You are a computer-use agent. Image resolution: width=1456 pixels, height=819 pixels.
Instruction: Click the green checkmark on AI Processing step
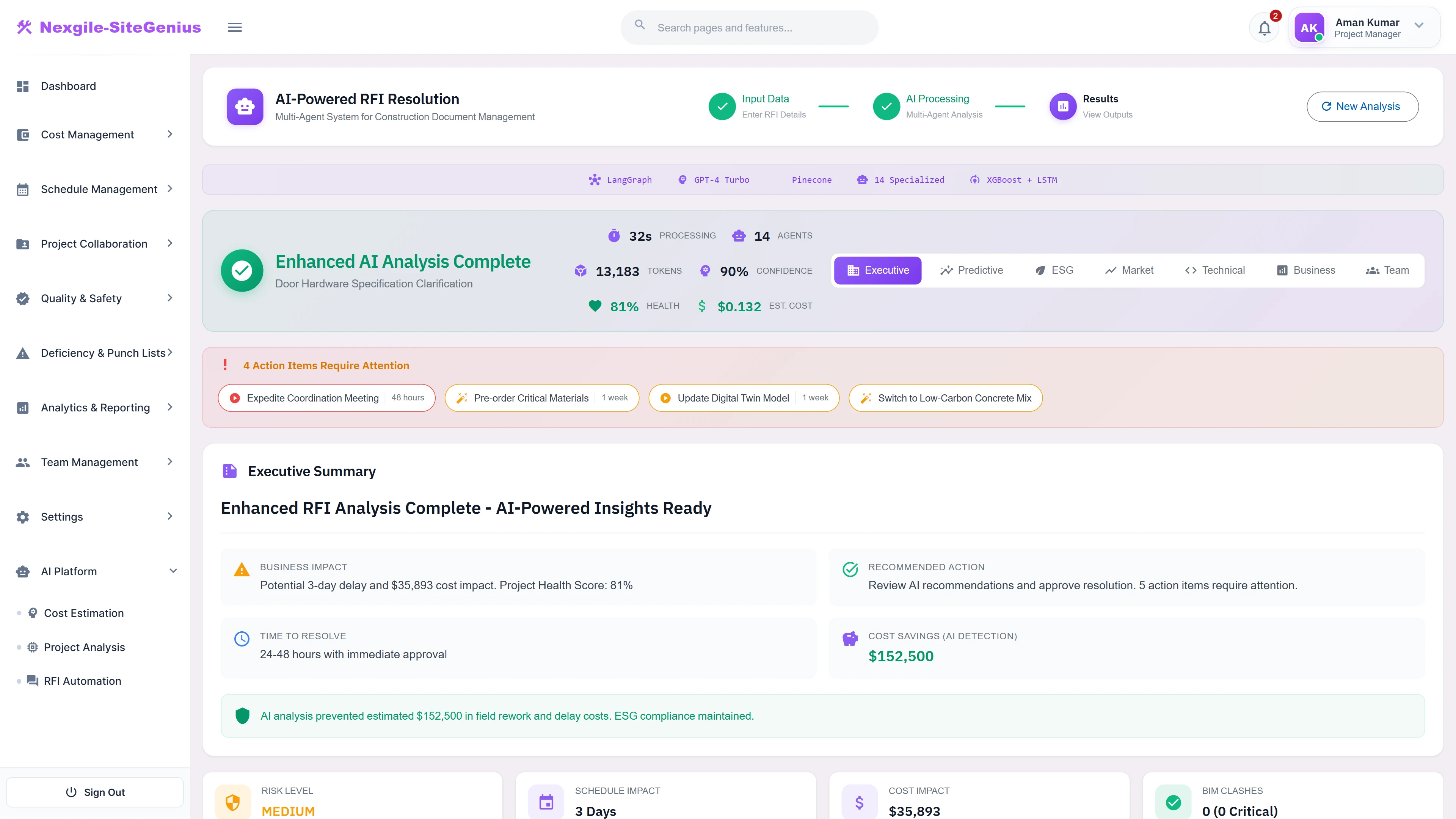point(886,106)
